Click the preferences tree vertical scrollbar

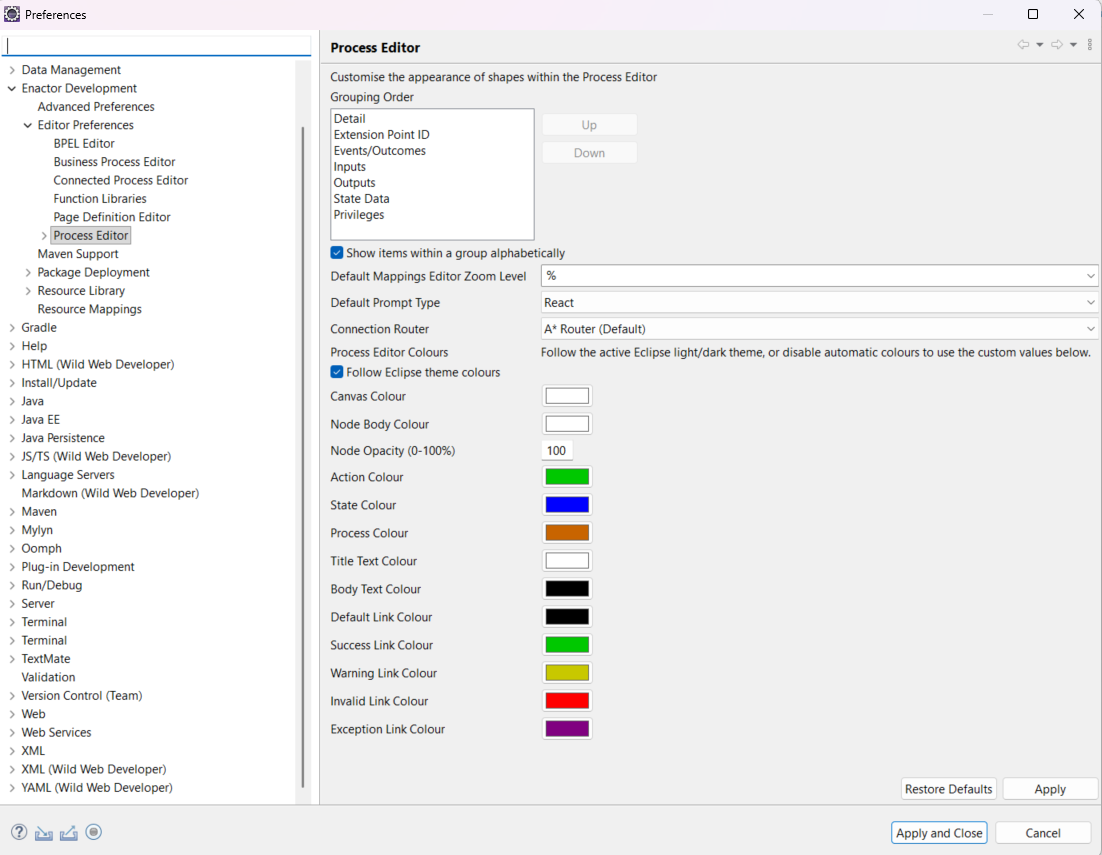pyautogui.click(x=303, y=457)
